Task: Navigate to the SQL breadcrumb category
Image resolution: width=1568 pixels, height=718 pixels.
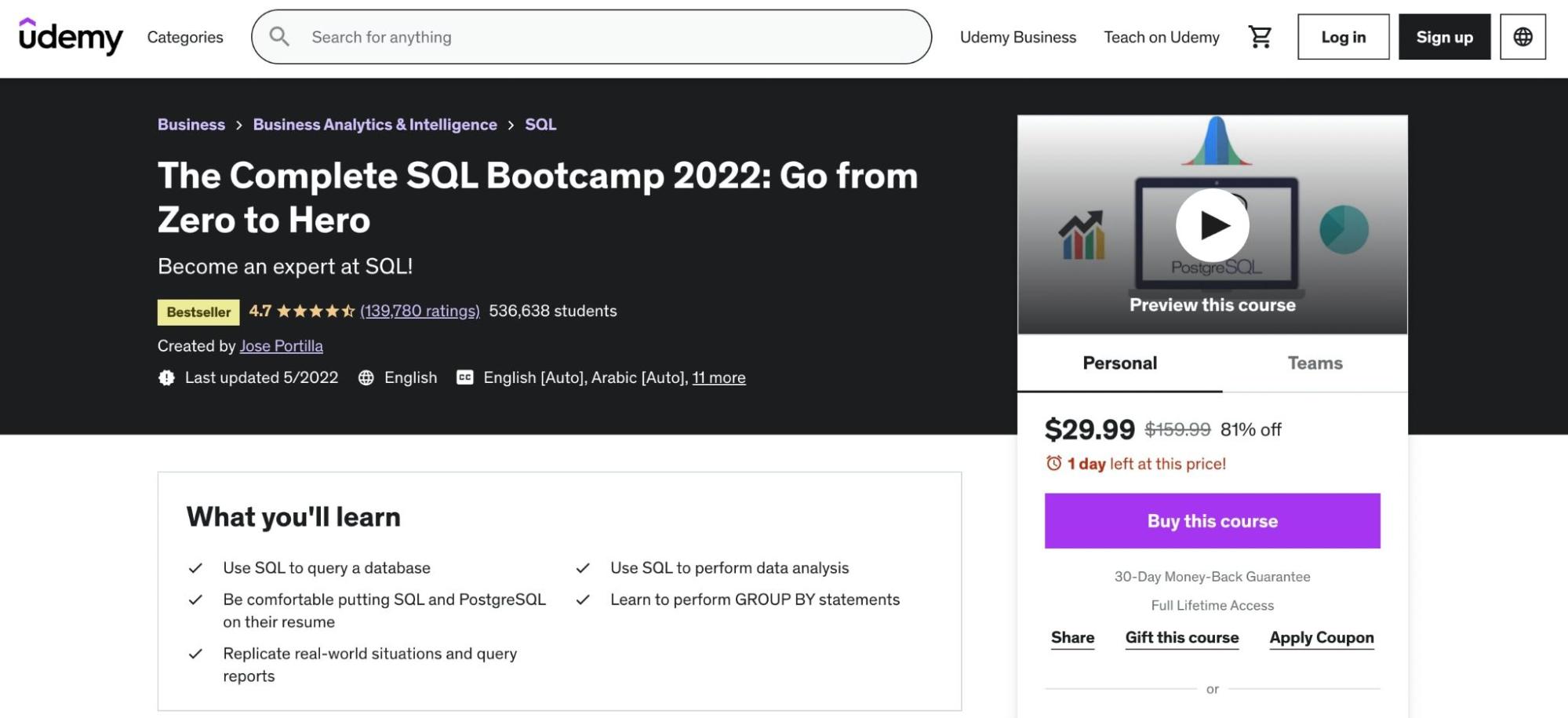Action: click(540, 124)
